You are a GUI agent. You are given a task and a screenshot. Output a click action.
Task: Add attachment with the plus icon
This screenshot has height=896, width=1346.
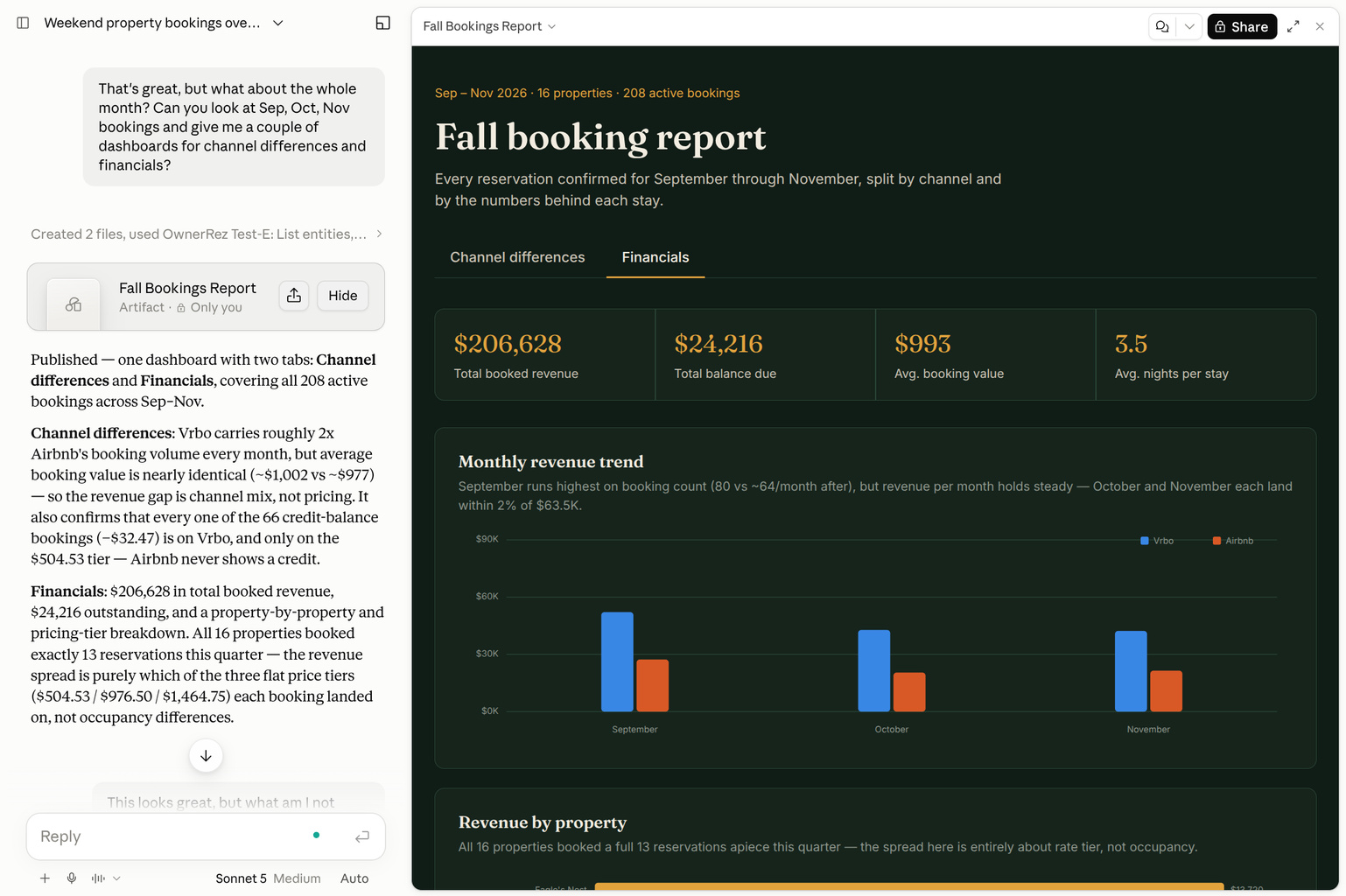[45, 878]
